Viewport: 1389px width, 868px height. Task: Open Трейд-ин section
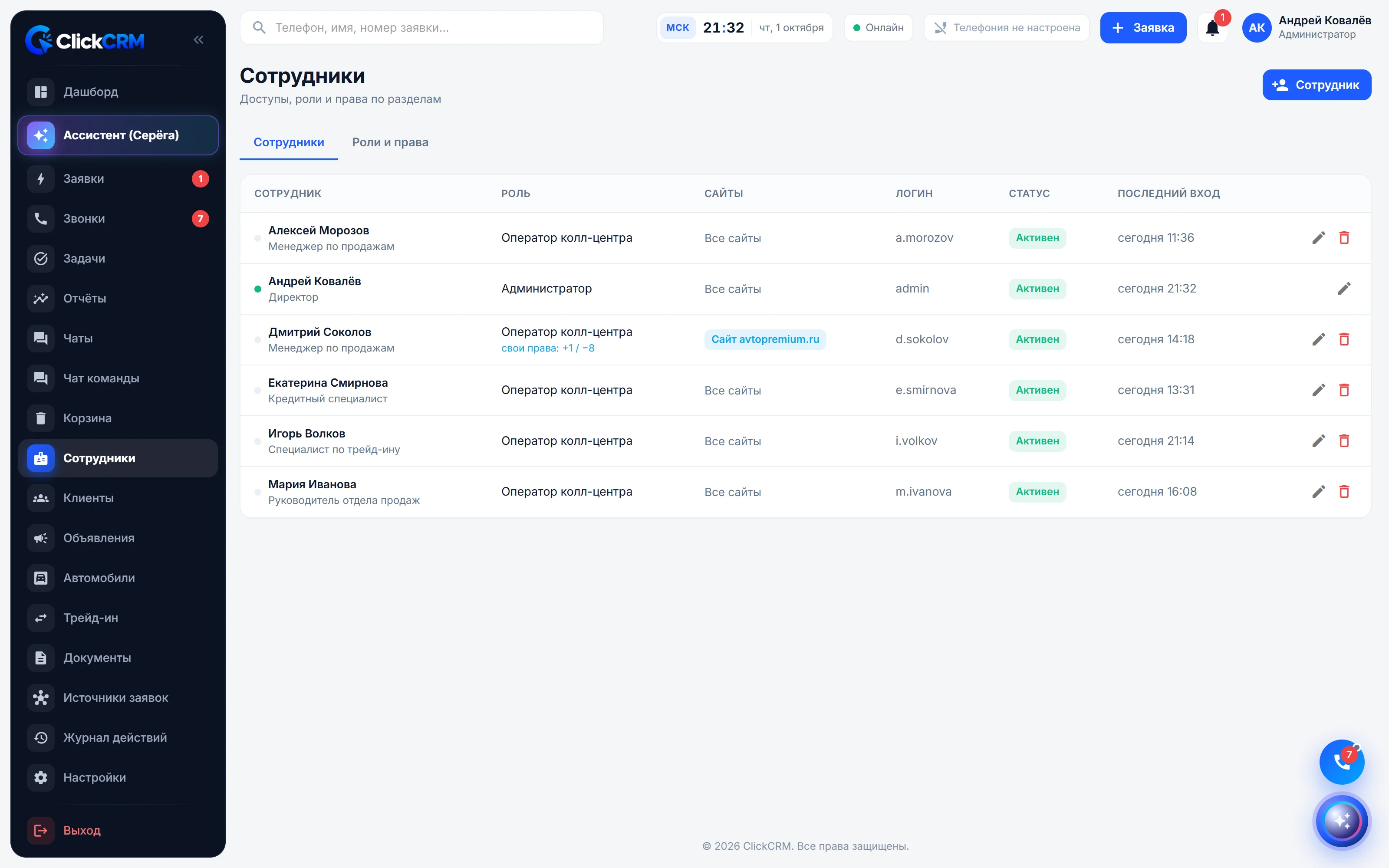tap(118, 618)
